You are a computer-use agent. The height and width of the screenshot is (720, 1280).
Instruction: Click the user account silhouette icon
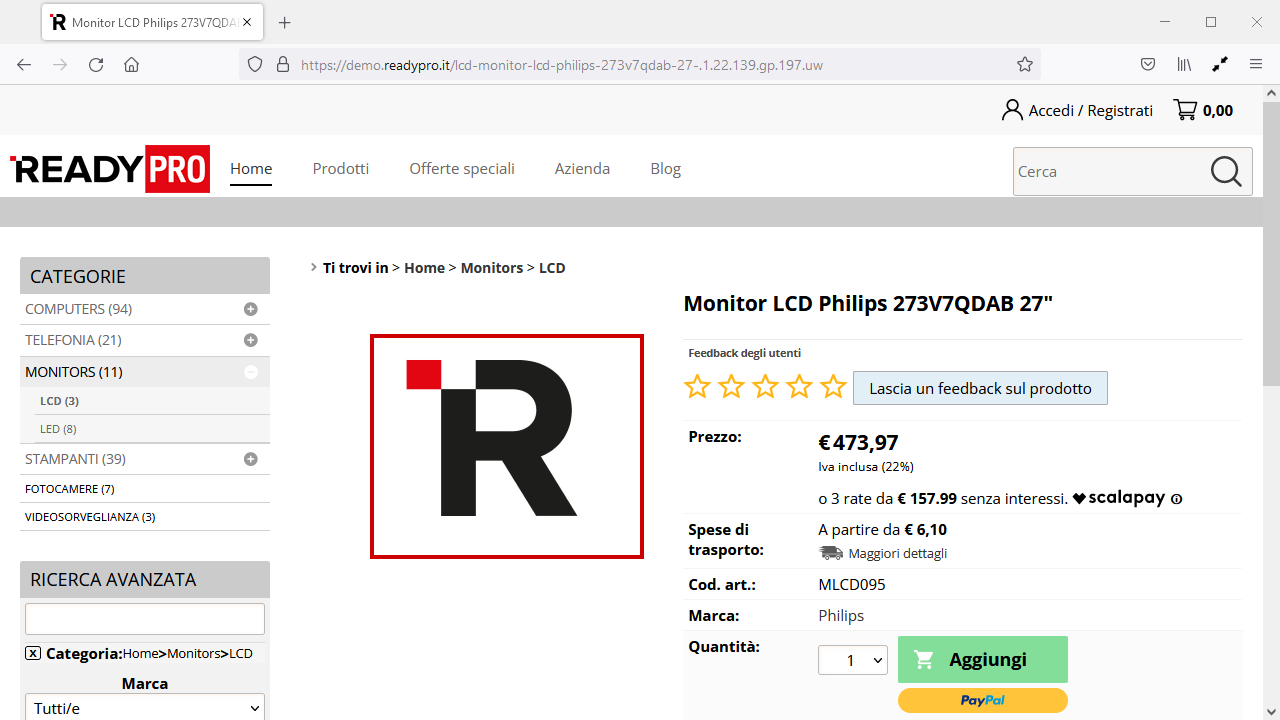pyautogui.click(x=1012, y=110)
